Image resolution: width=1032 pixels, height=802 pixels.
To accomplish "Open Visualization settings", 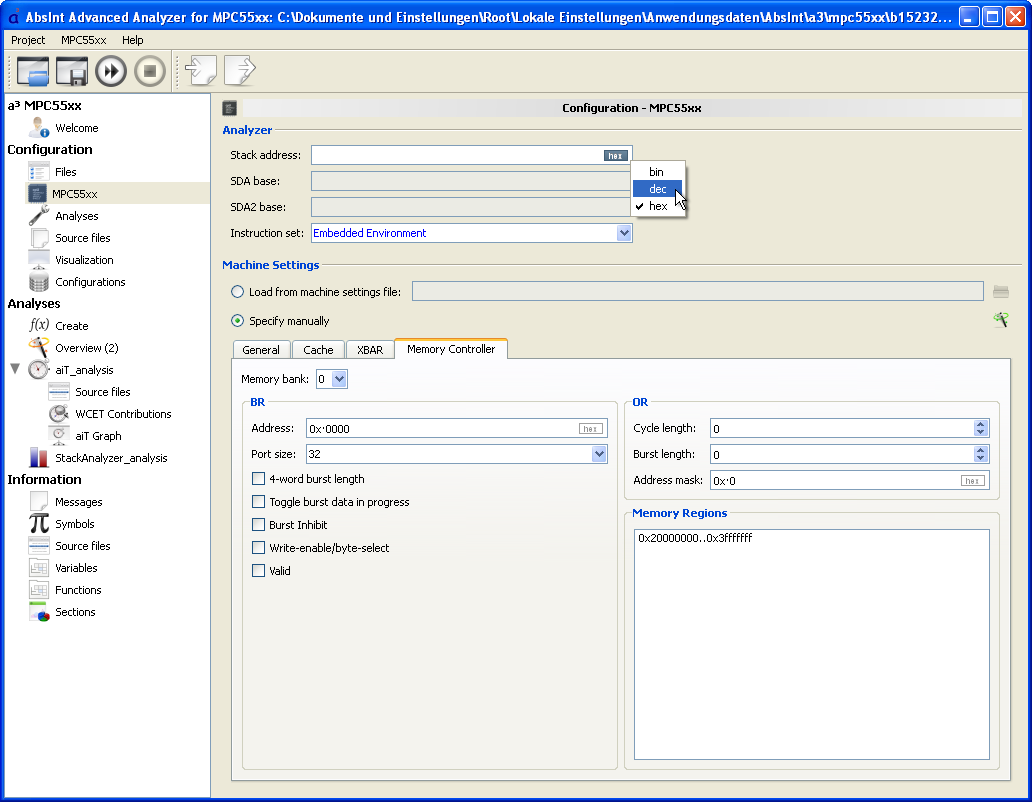I will (84, 260).
